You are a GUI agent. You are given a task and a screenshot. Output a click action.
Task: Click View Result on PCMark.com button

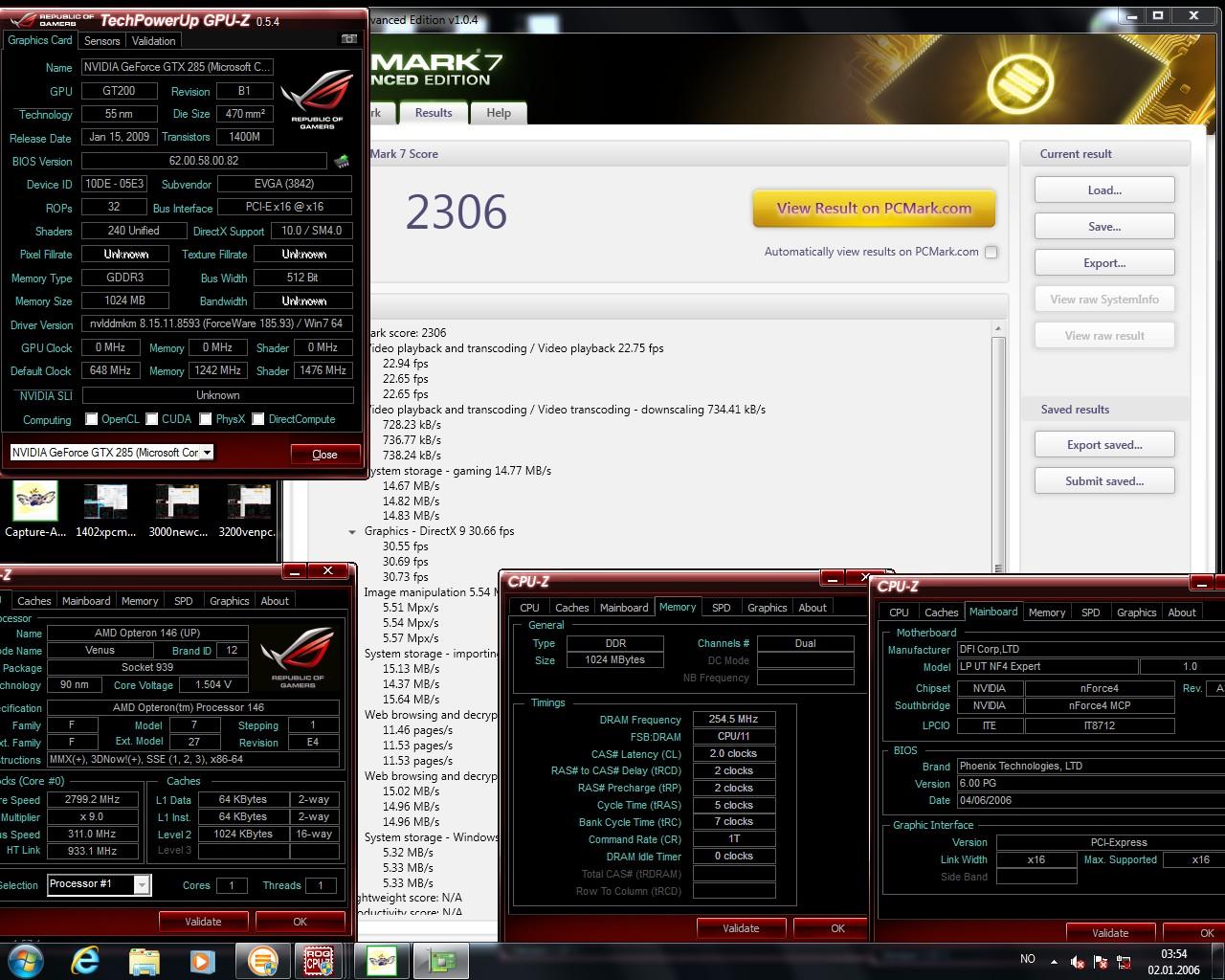[x=874, y=209]
